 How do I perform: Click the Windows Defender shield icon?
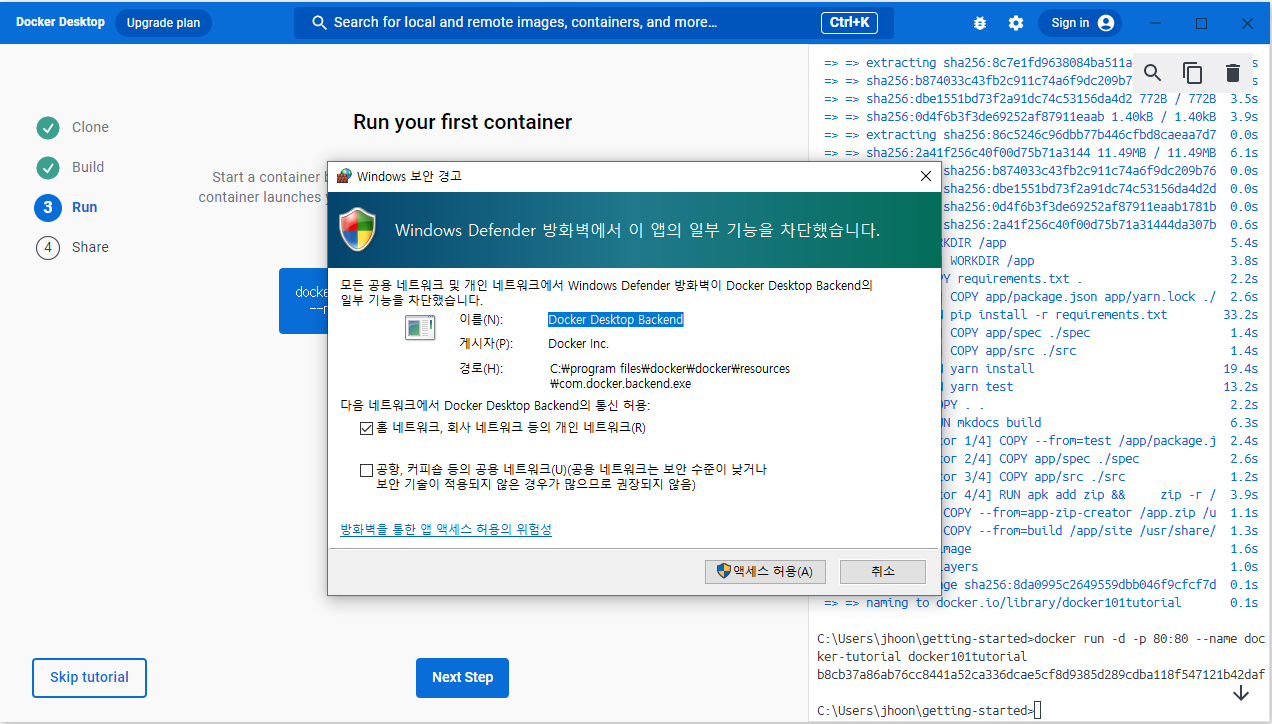pyautogui.click(x=357, y=229)
